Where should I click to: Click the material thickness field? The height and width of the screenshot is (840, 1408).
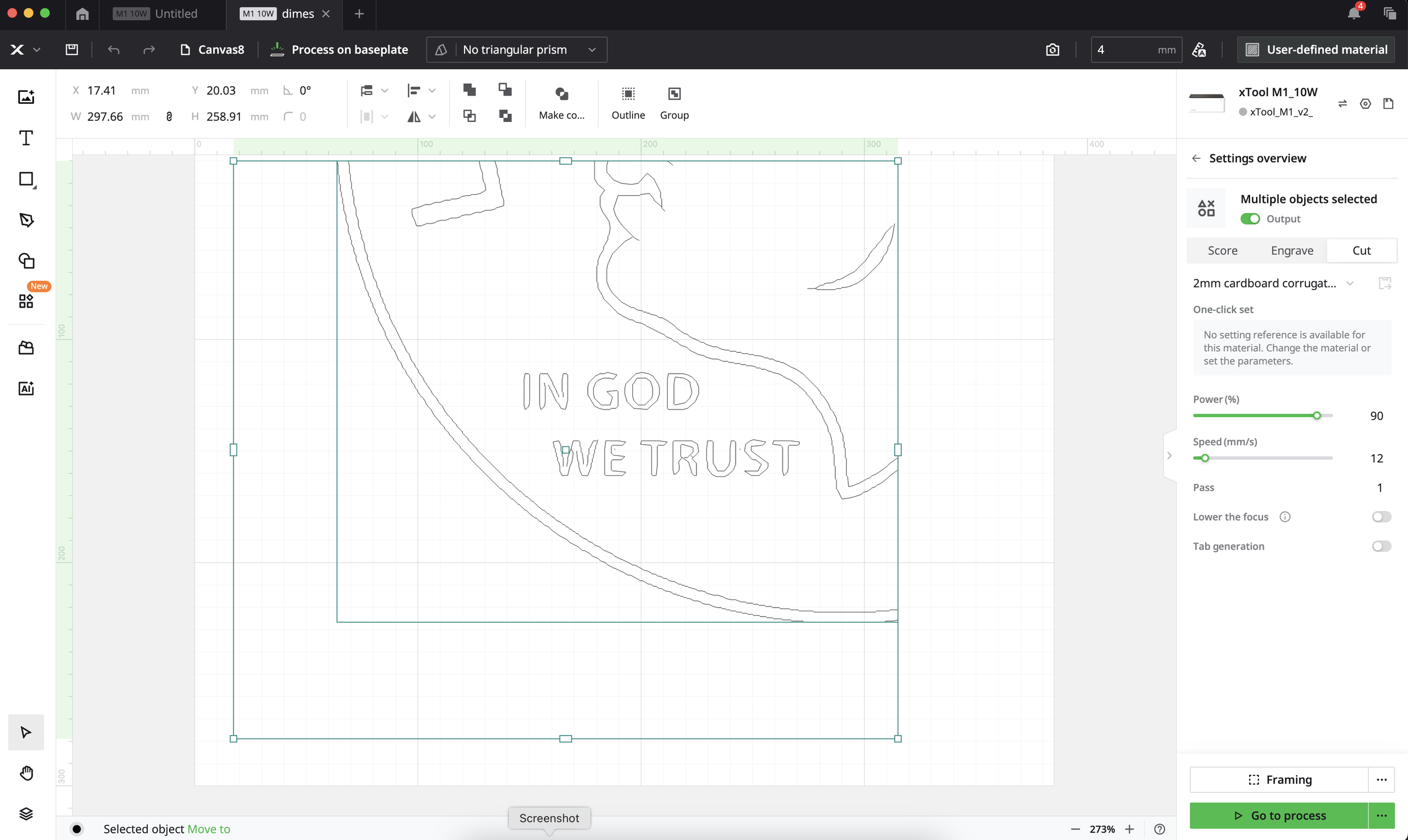click(x=1136, y=50)
